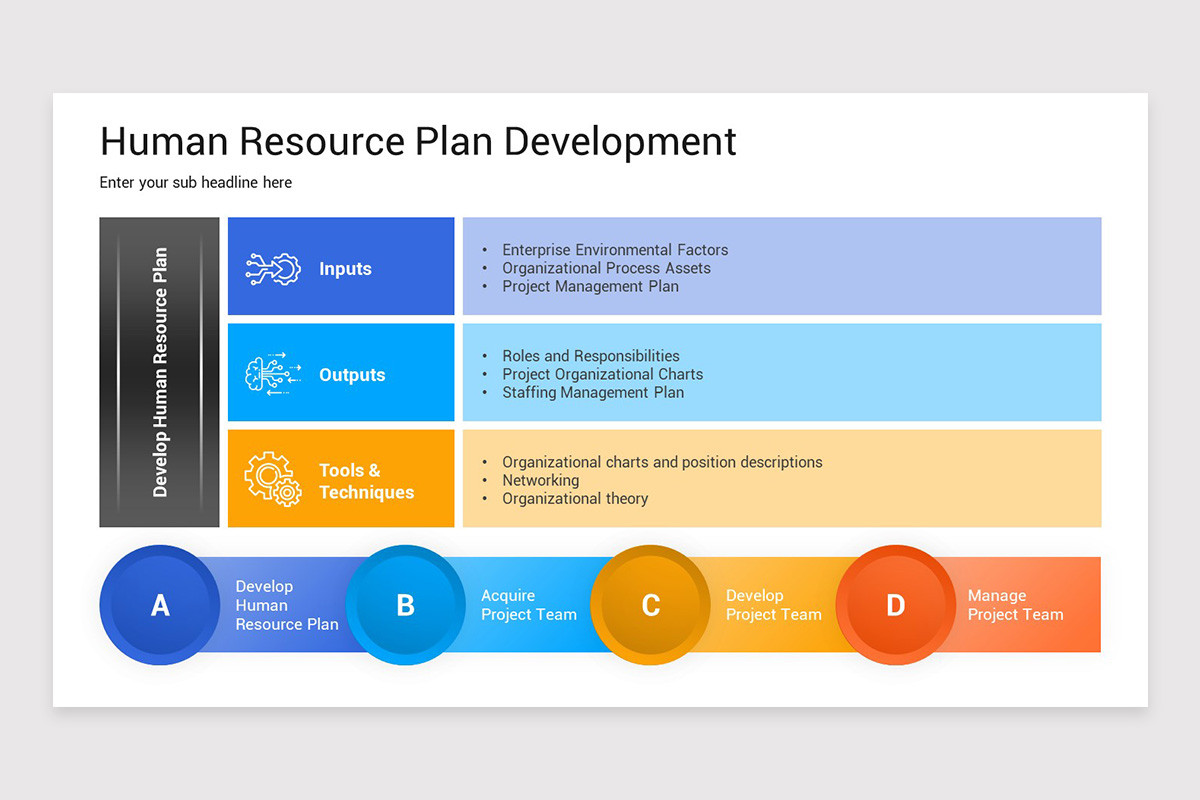Click Acquire Project Team step label
Viewport: 1200px width, 800px height.
click(529, 605)
